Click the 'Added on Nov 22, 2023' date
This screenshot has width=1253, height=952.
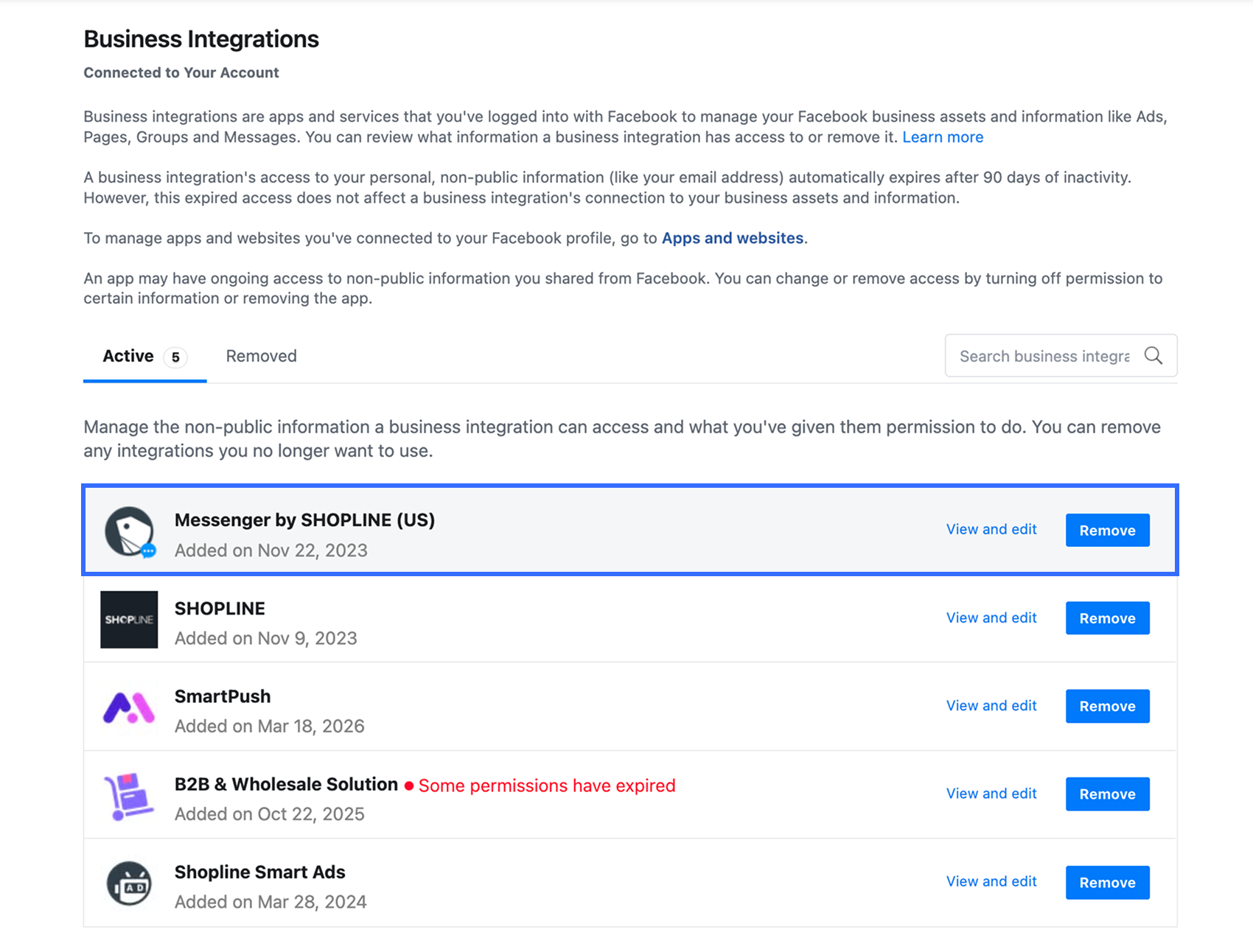click(x=271, y=550)
